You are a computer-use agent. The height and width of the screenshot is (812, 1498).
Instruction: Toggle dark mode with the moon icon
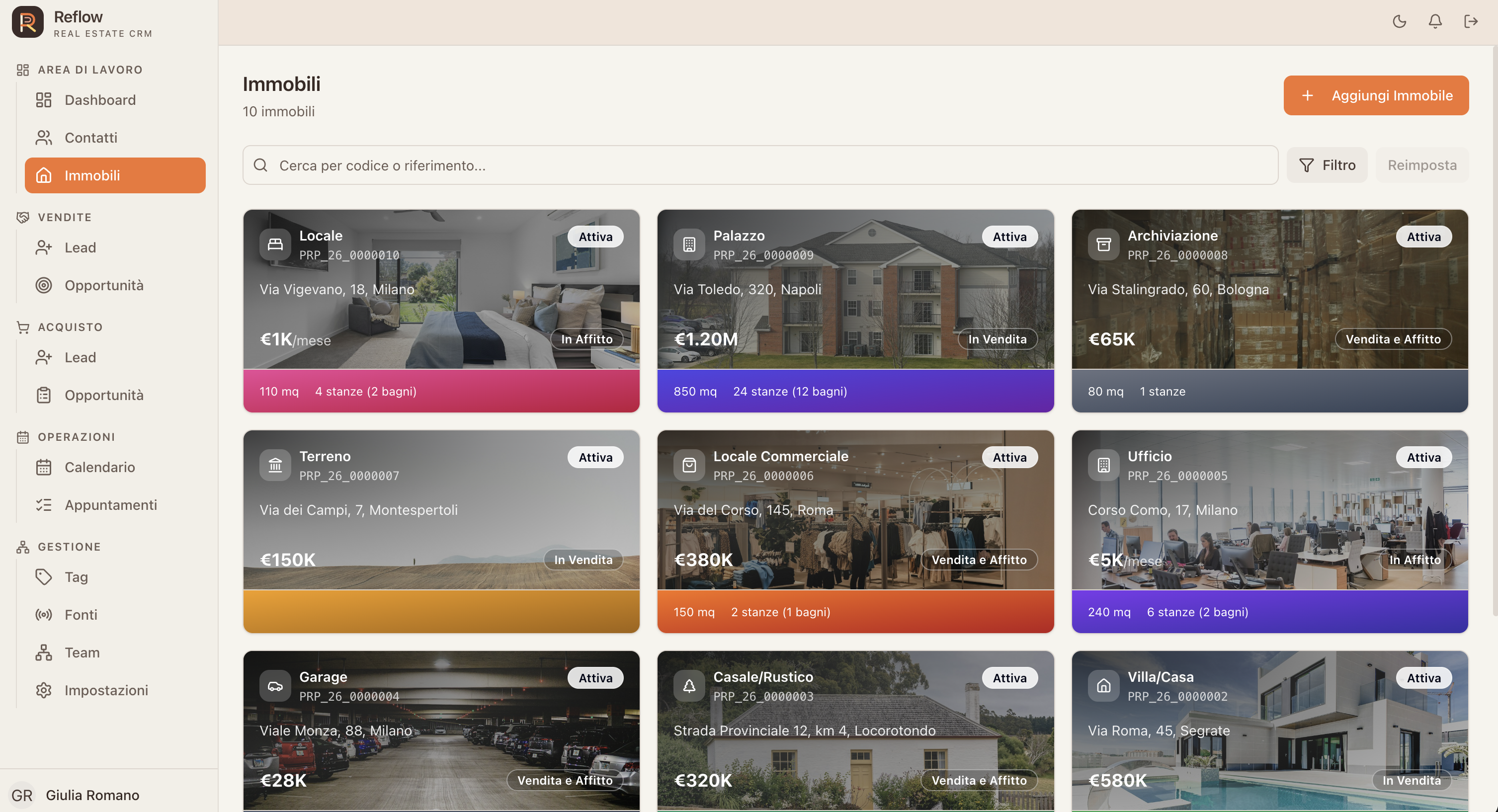coord(1399,21)
